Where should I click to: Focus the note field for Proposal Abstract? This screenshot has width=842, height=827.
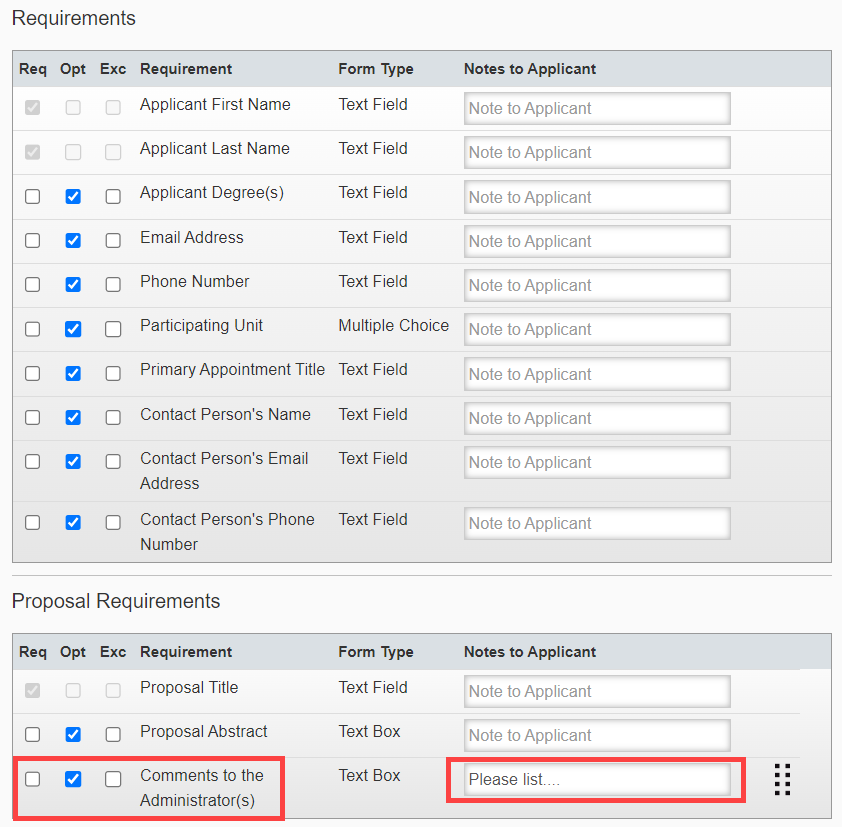click(x=597, y=736)
